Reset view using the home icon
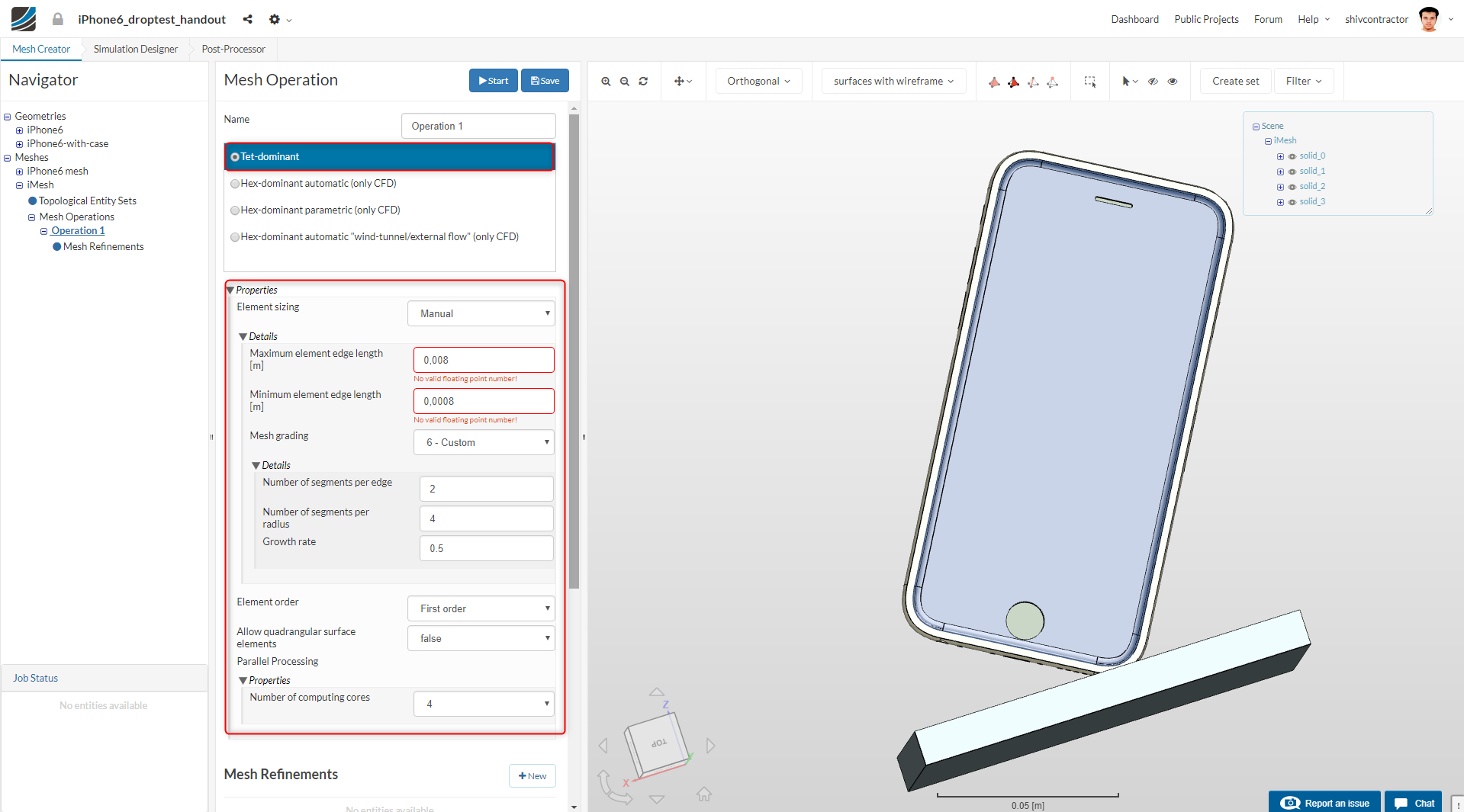1464x812 pixels. point(703,794)
